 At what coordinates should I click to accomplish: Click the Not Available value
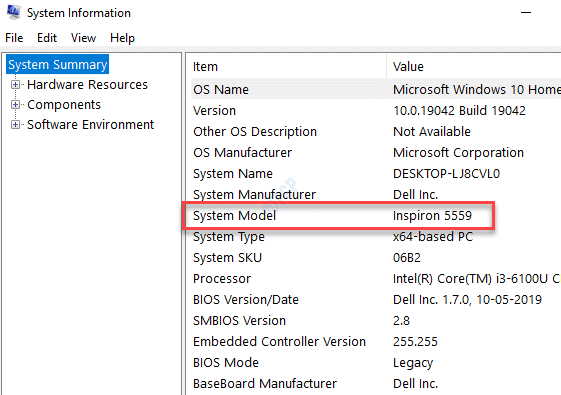[432, 132]
